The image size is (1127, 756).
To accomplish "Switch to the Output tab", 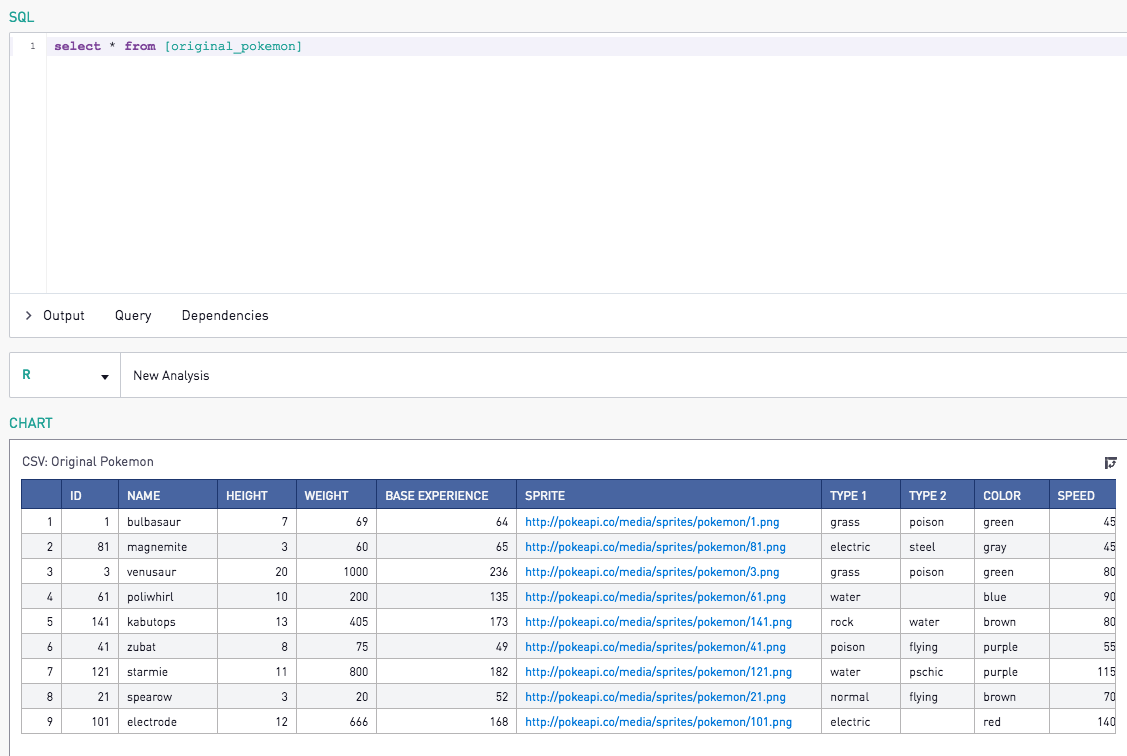I will tap(64, 315).
